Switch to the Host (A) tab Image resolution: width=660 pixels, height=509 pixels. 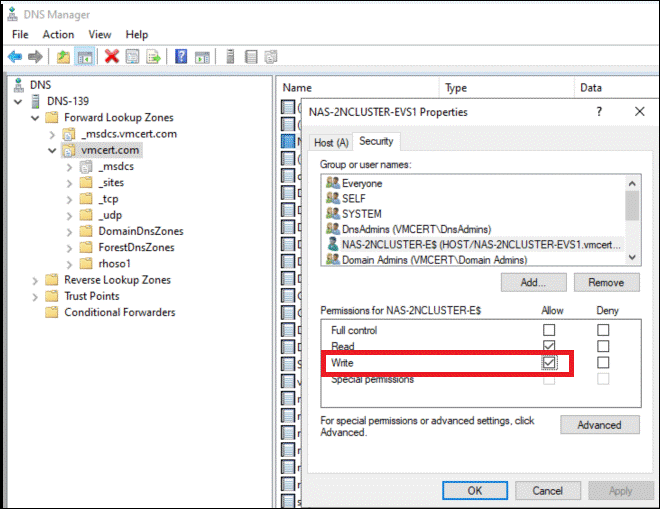point(331,143)
